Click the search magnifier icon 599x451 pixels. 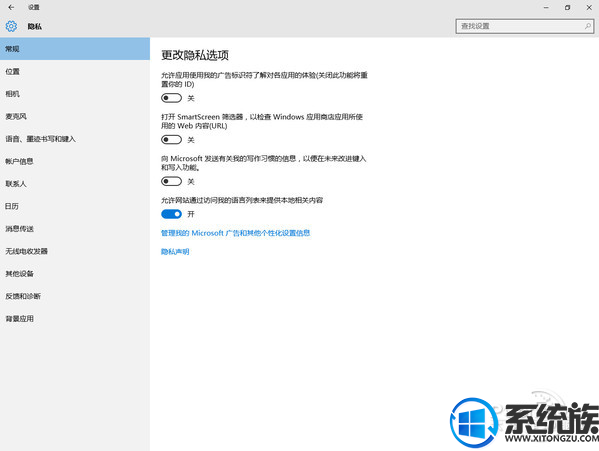[588, 26]
